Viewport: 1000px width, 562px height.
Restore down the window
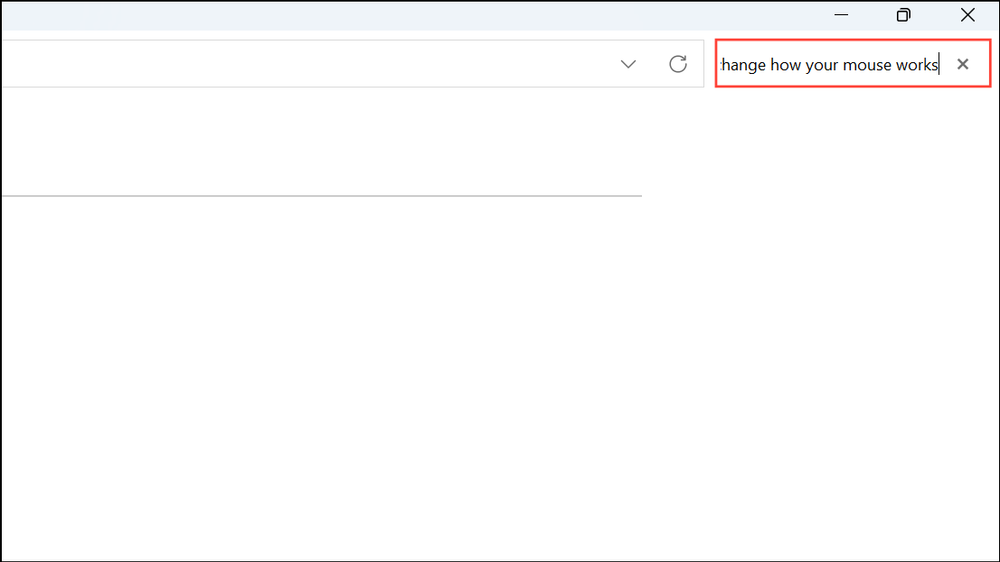[x=904, y=15]
